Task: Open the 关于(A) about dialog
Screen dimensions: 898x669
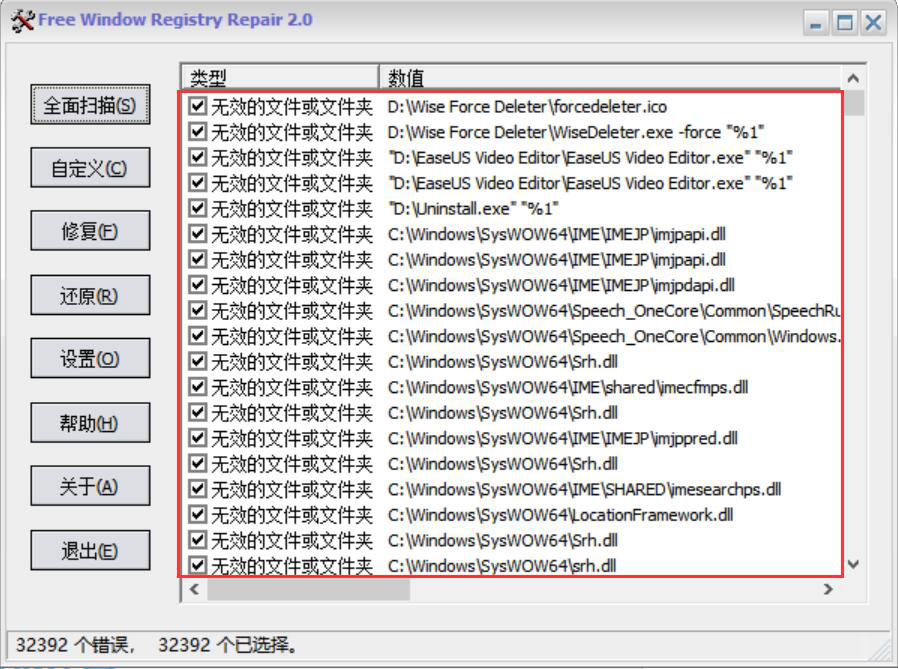Action: 90,486
